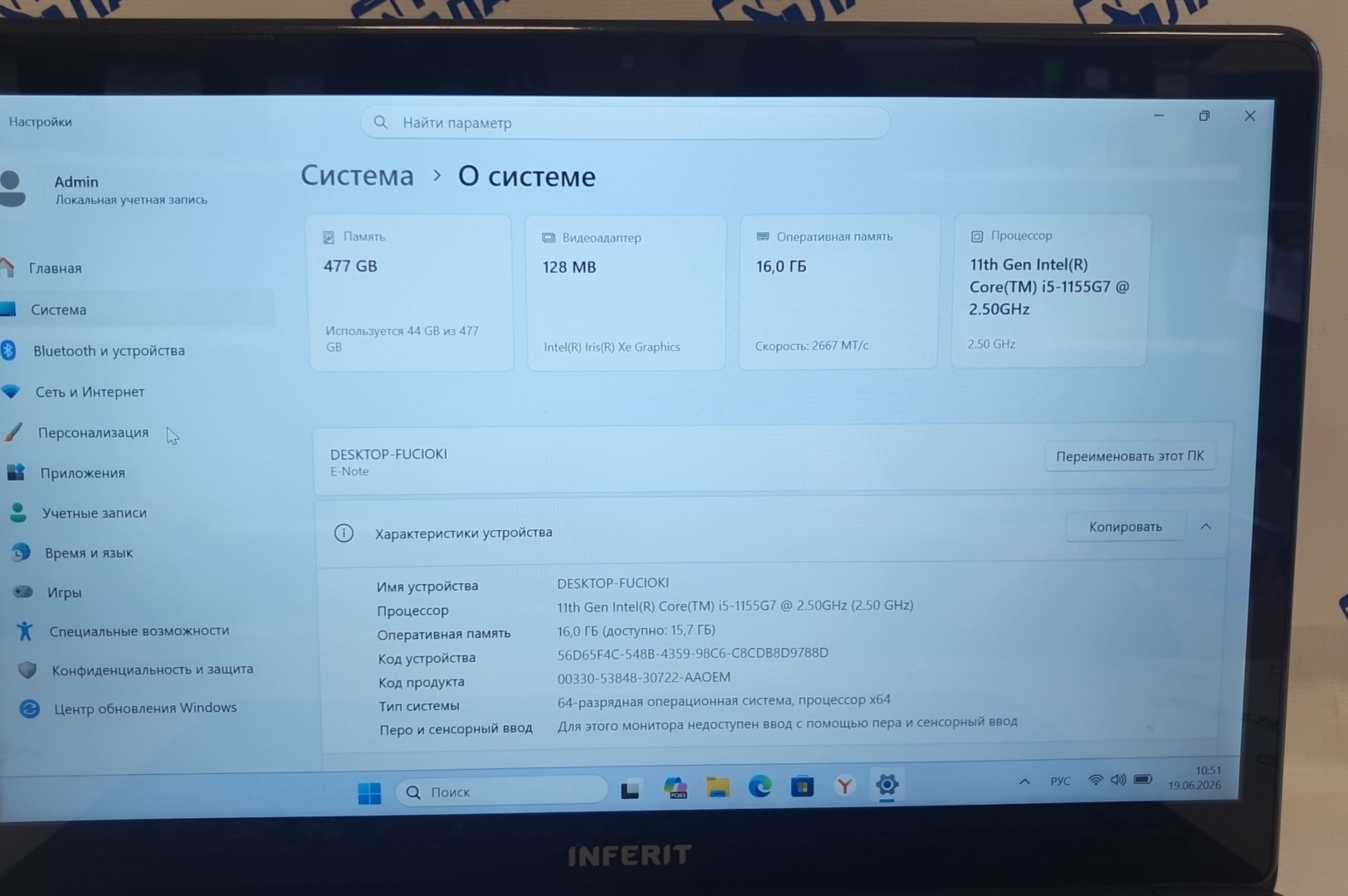The height and width of the screenshot is (896, 1348).
Task: Open Microsoft Store from the taskbar
Action: click(x=803, y=786)
